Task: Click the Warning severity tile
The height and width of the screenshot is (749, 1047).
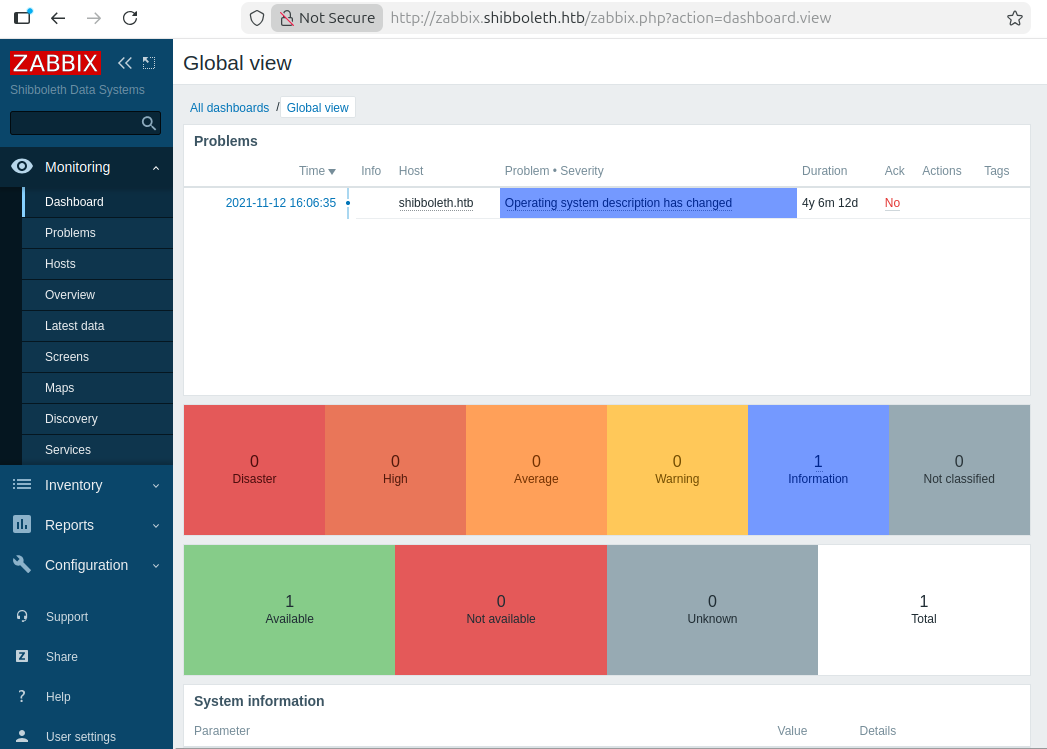Action: point(677,470)
